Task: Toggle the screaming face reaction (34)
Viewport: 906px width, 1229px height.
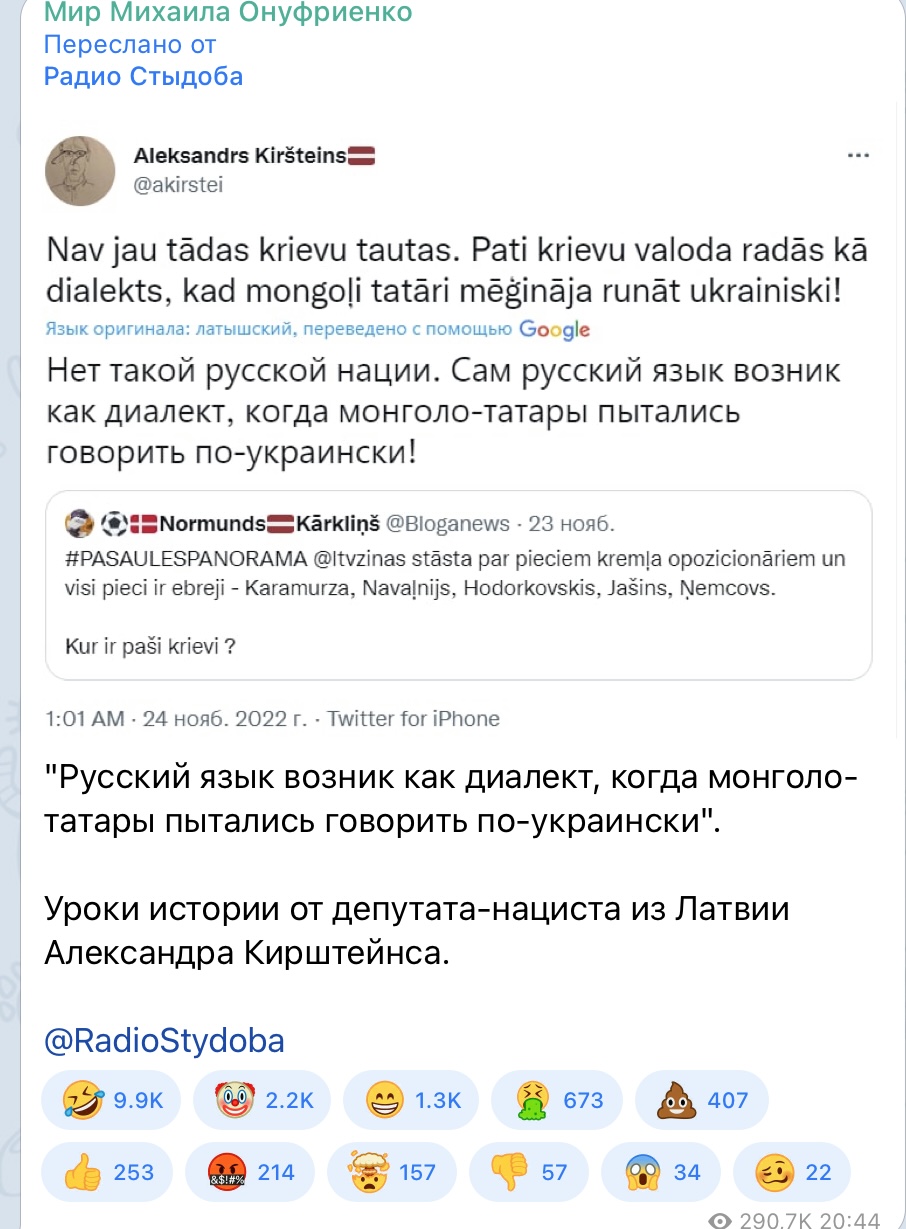Action: tap(662, 1172)
